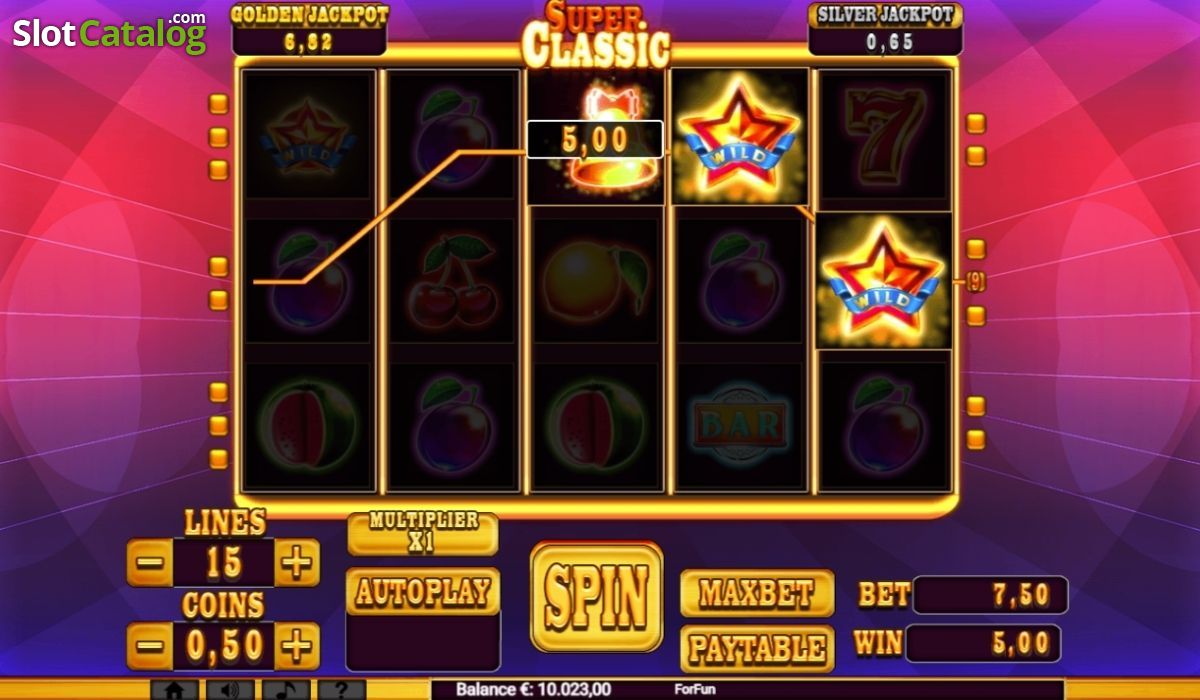This screenshot has height=700, width=1200.
Task: Mute the sound effects speaker icon
Action: 230,690
